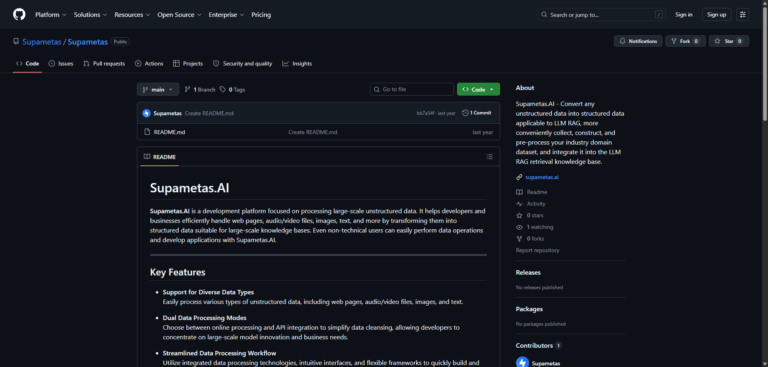This screenshot has height=367, width=768.
Task: Open the Releases heading link
Action: pos(528,272)
